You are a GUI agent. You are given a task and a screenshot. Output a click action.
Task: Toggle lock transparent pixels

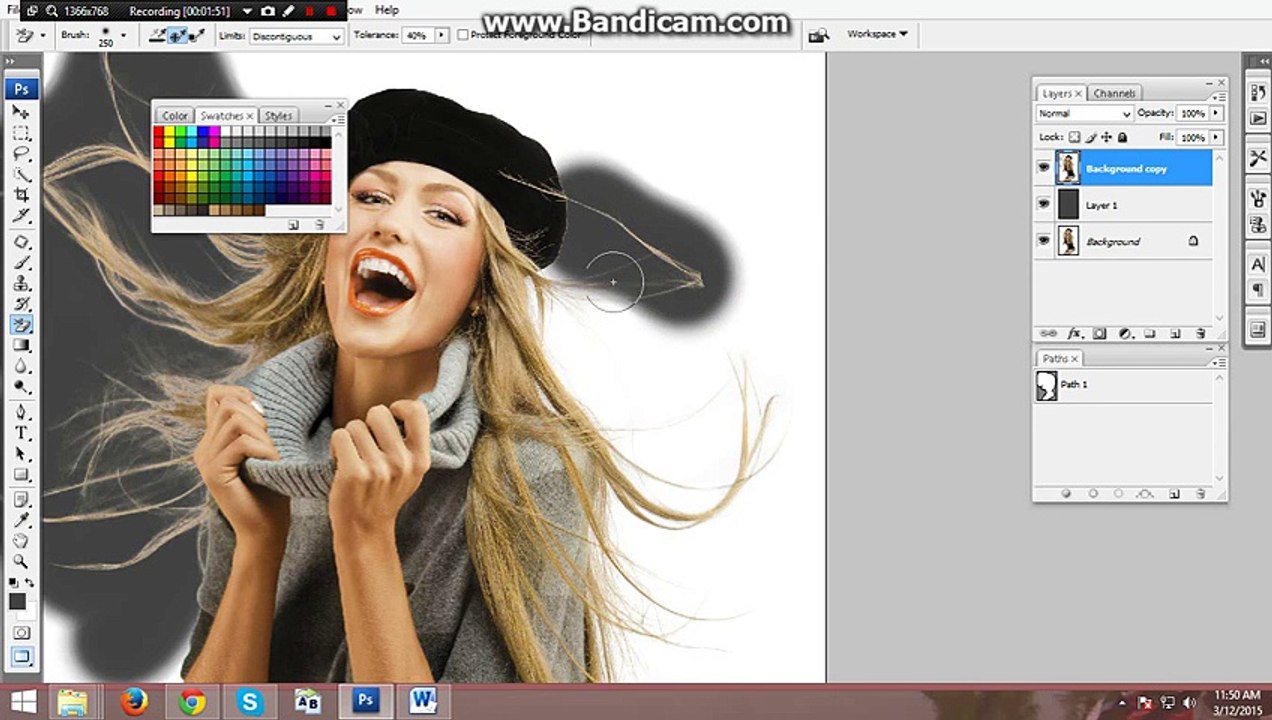pyautogui.click(x=1075, y=137)
